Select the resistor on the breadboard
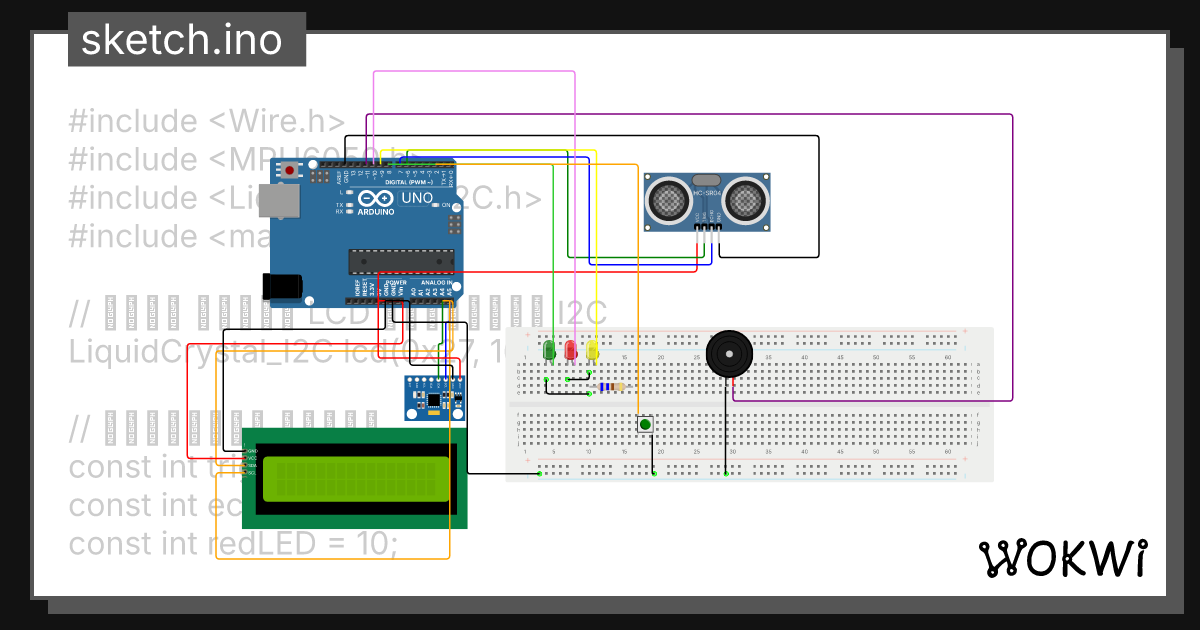1200x630 pixels. 608,388
